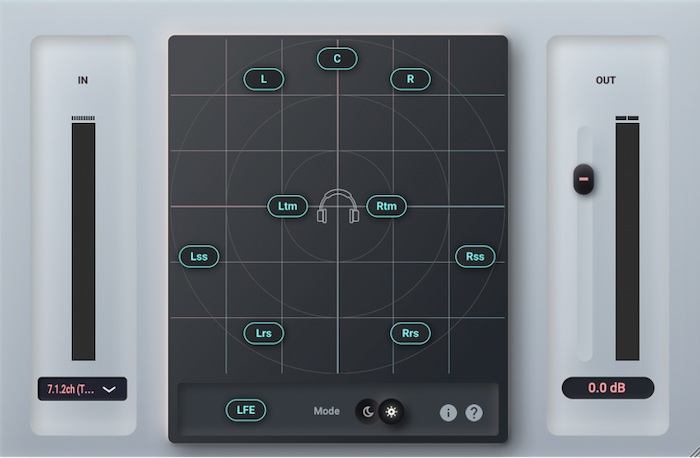Mute the L front left speaker
The height and width of the screenshot is (458, 700).
coord(264,78)
